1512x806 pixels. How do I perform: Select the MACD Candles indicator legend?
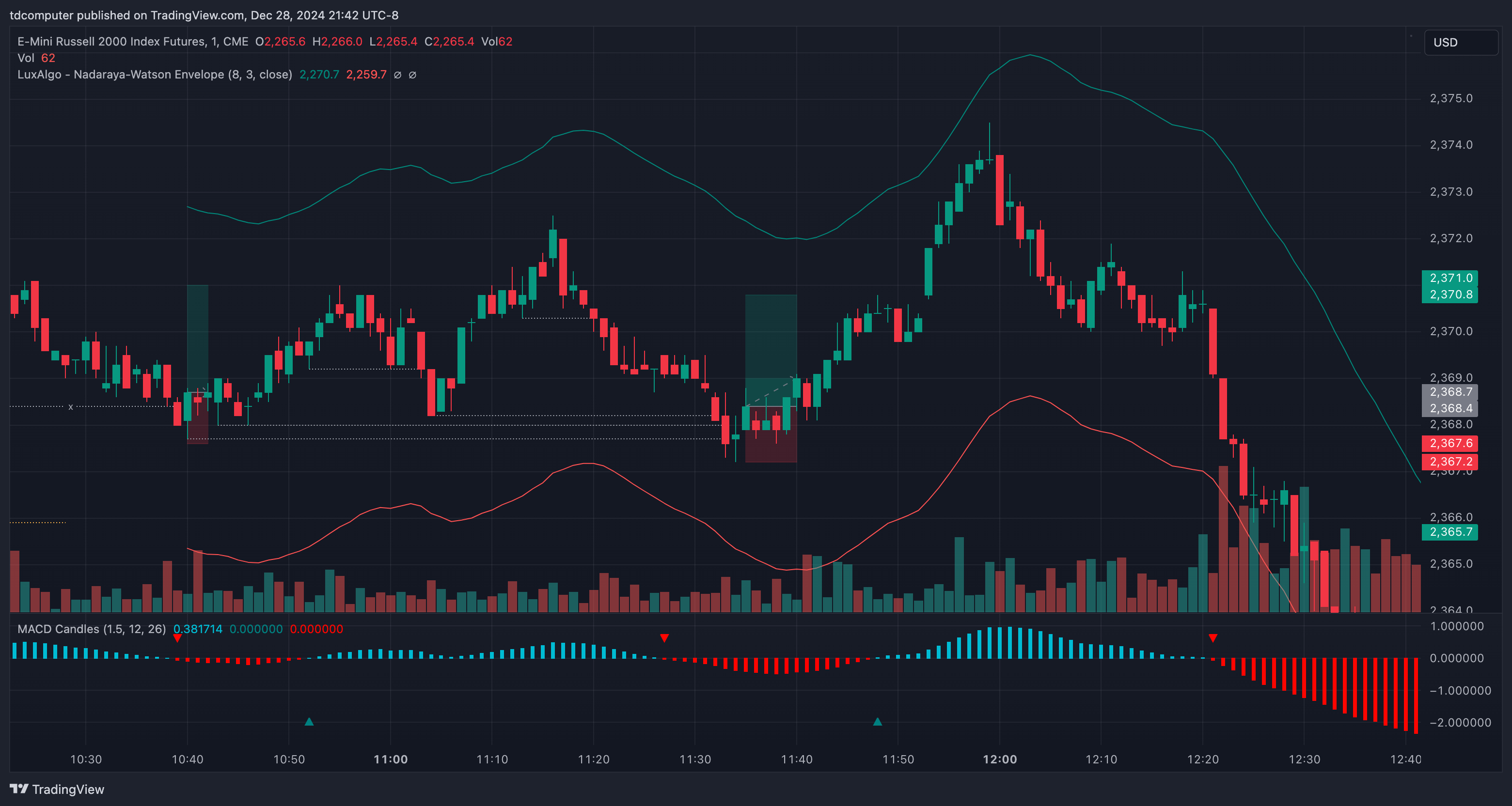92,629
